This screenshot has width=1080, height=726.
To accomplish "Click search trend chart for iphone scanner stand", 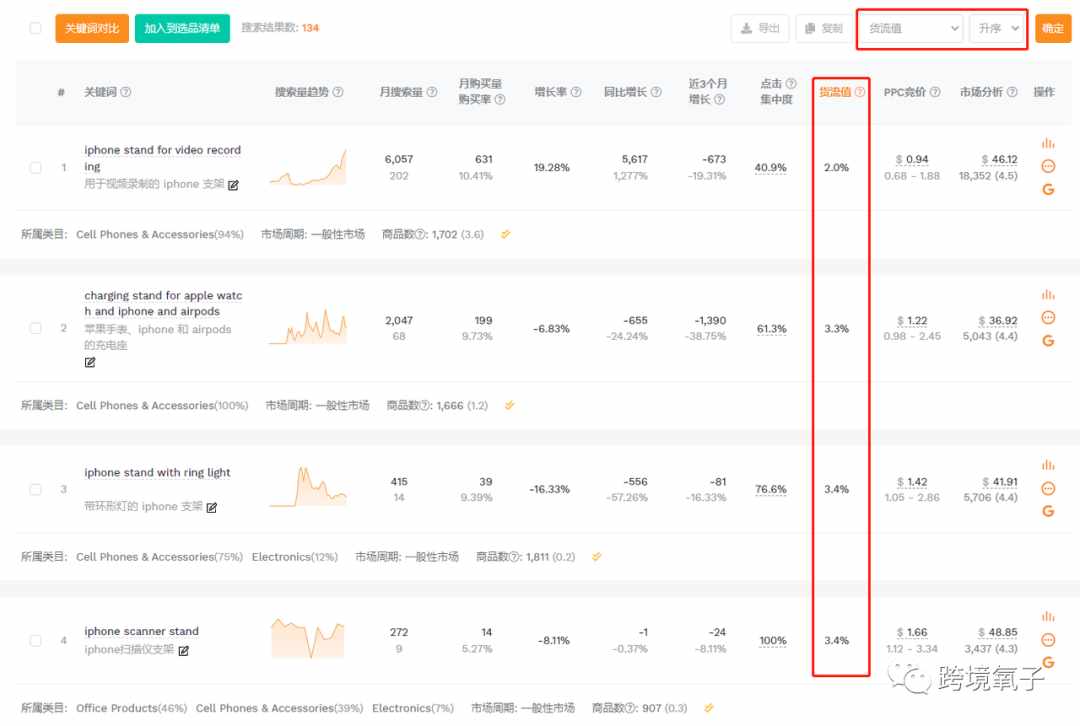I will point(307,638).
